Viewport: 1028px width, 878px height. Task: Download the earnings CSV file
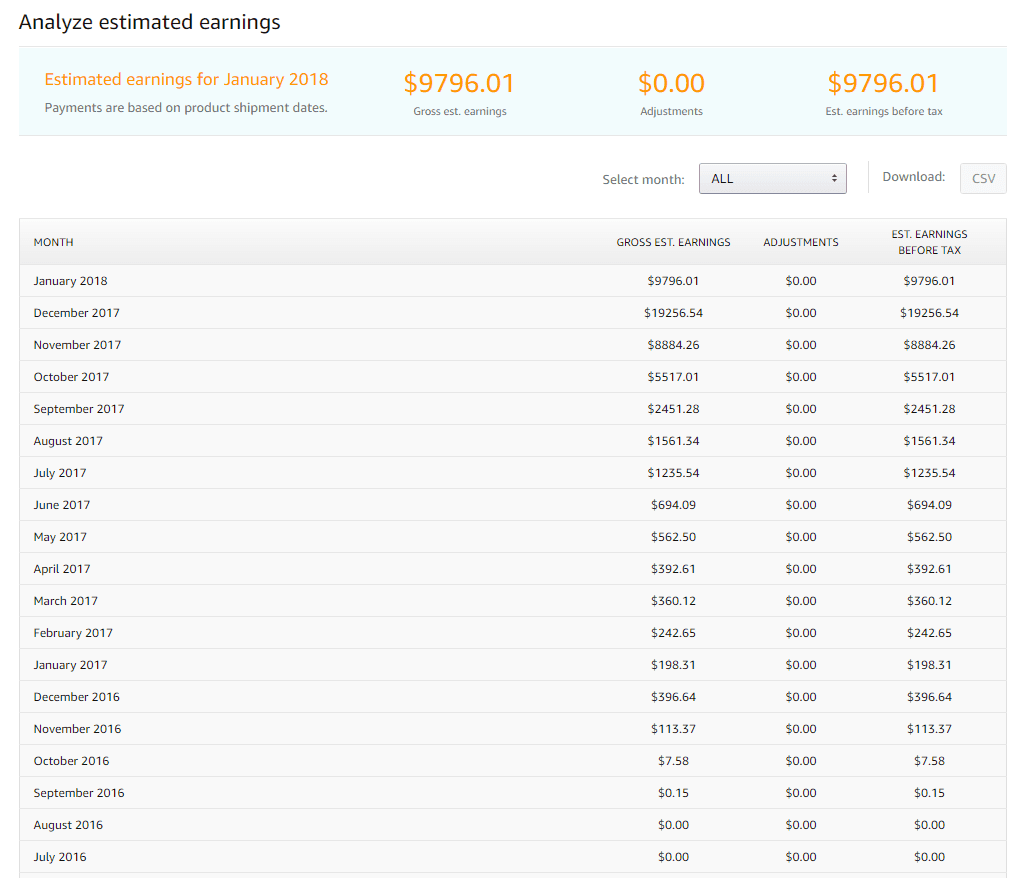tap(983, 178)
